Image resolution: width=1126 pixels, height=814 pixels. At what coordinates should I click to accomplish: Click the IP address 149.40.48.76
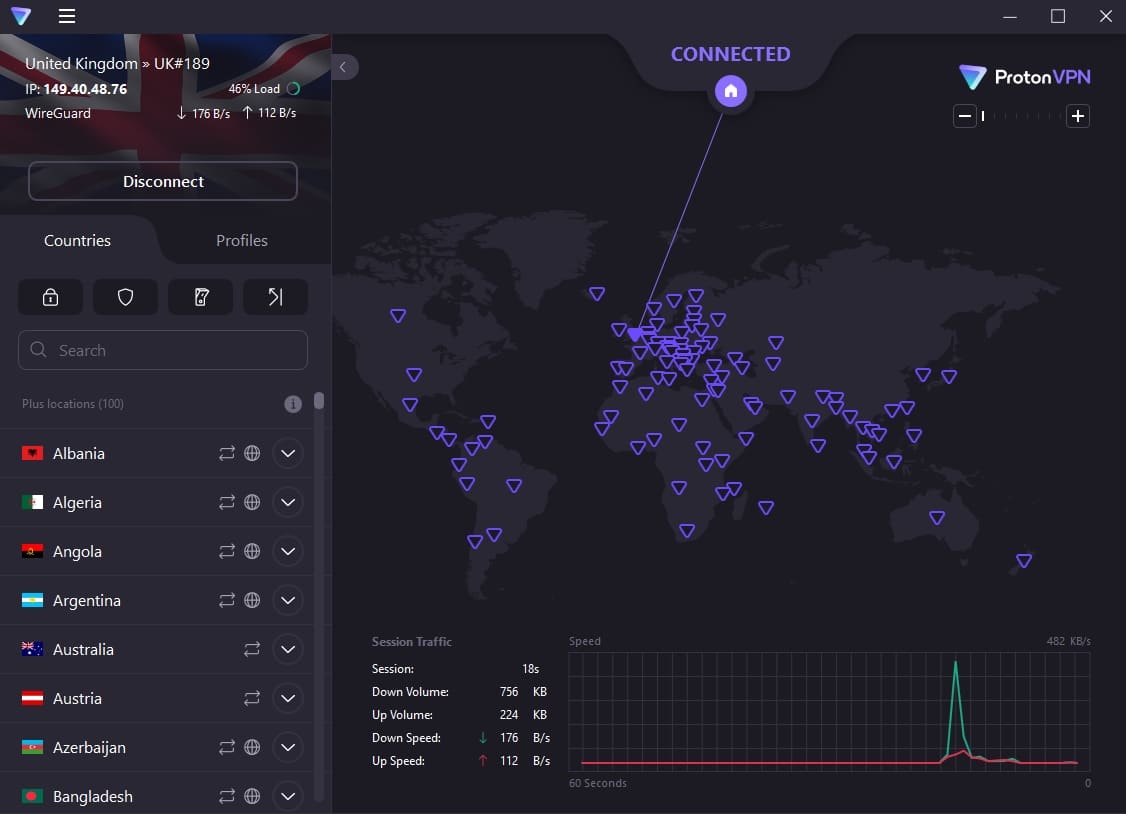point(85,89)
